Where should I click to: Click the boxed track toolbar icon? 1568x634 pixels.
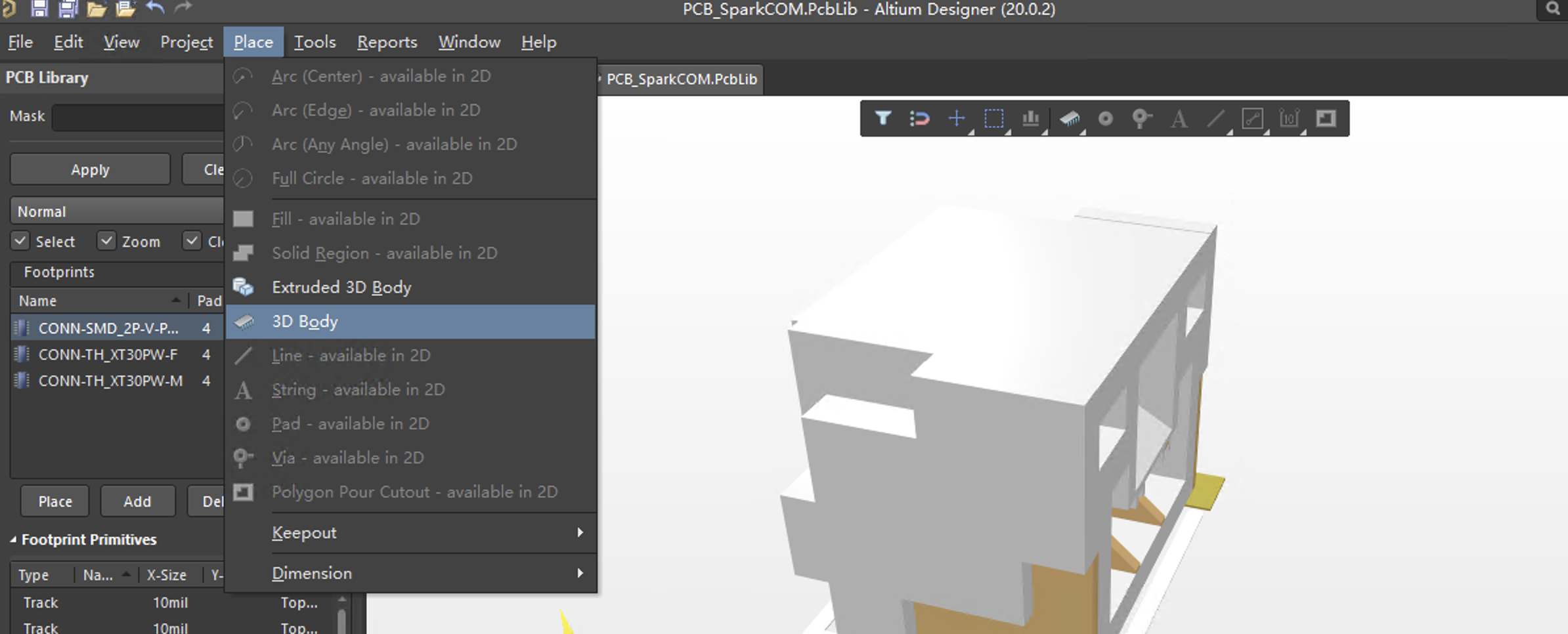click(x=1252, y=119)
